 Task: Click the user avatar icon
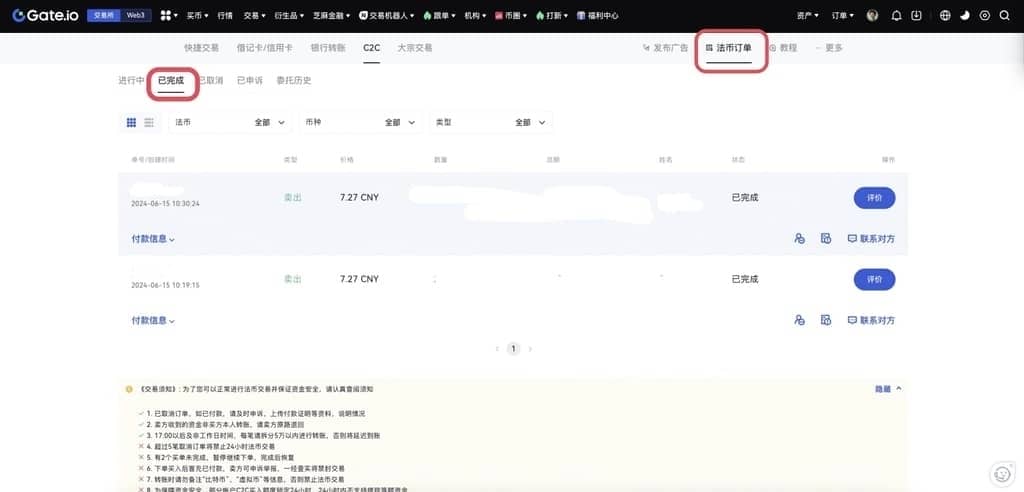click(872, 16)
